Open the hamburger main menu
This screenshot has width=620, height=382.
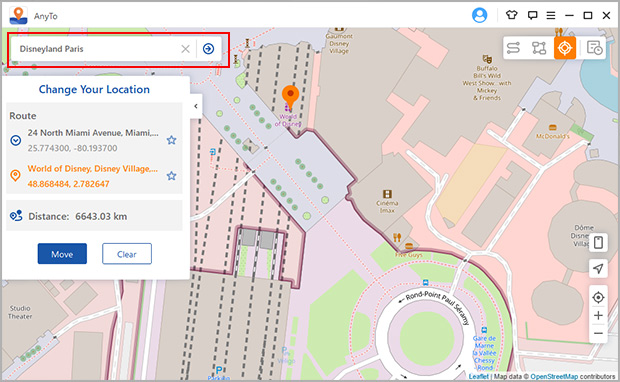click(x=551, y=15)
